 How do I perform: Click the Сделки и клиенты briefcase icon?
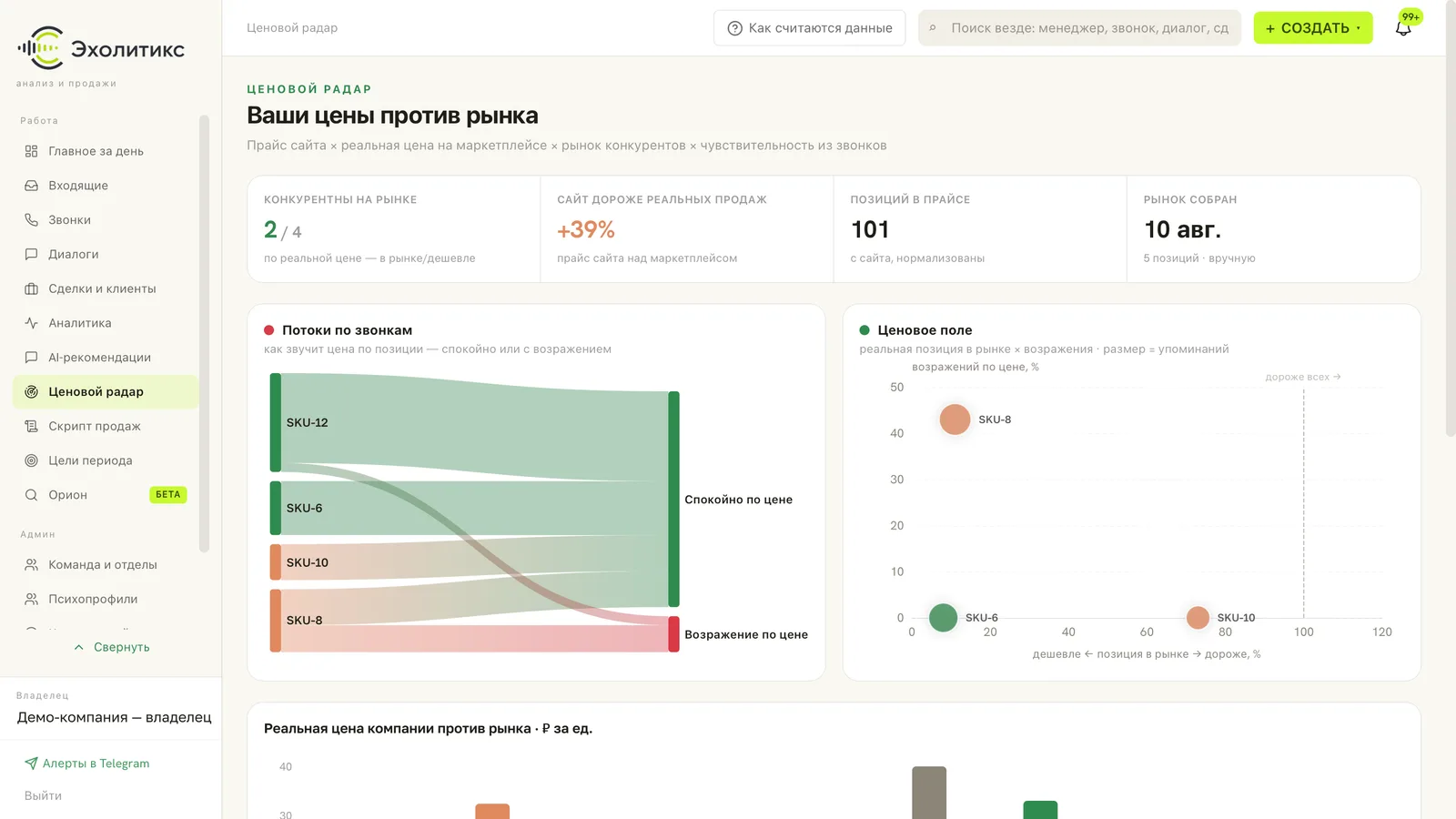(31, 288)
